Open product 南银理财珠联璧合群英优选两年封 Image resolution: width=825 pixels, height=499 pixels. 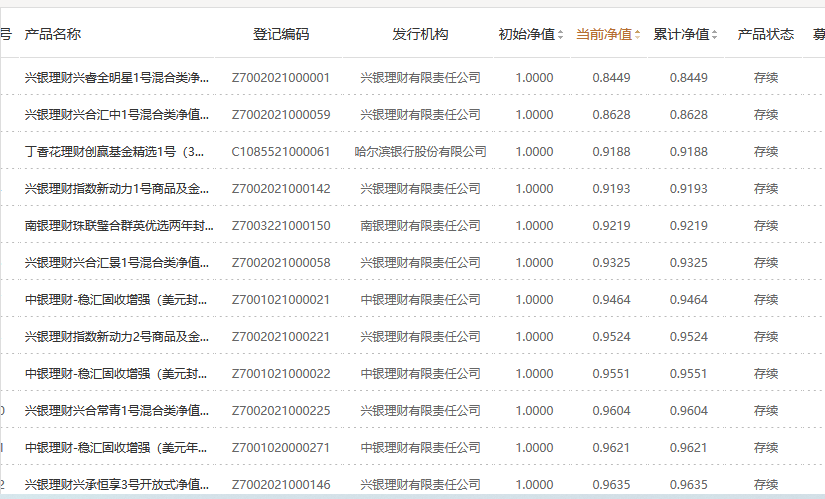tap(119, 226)
